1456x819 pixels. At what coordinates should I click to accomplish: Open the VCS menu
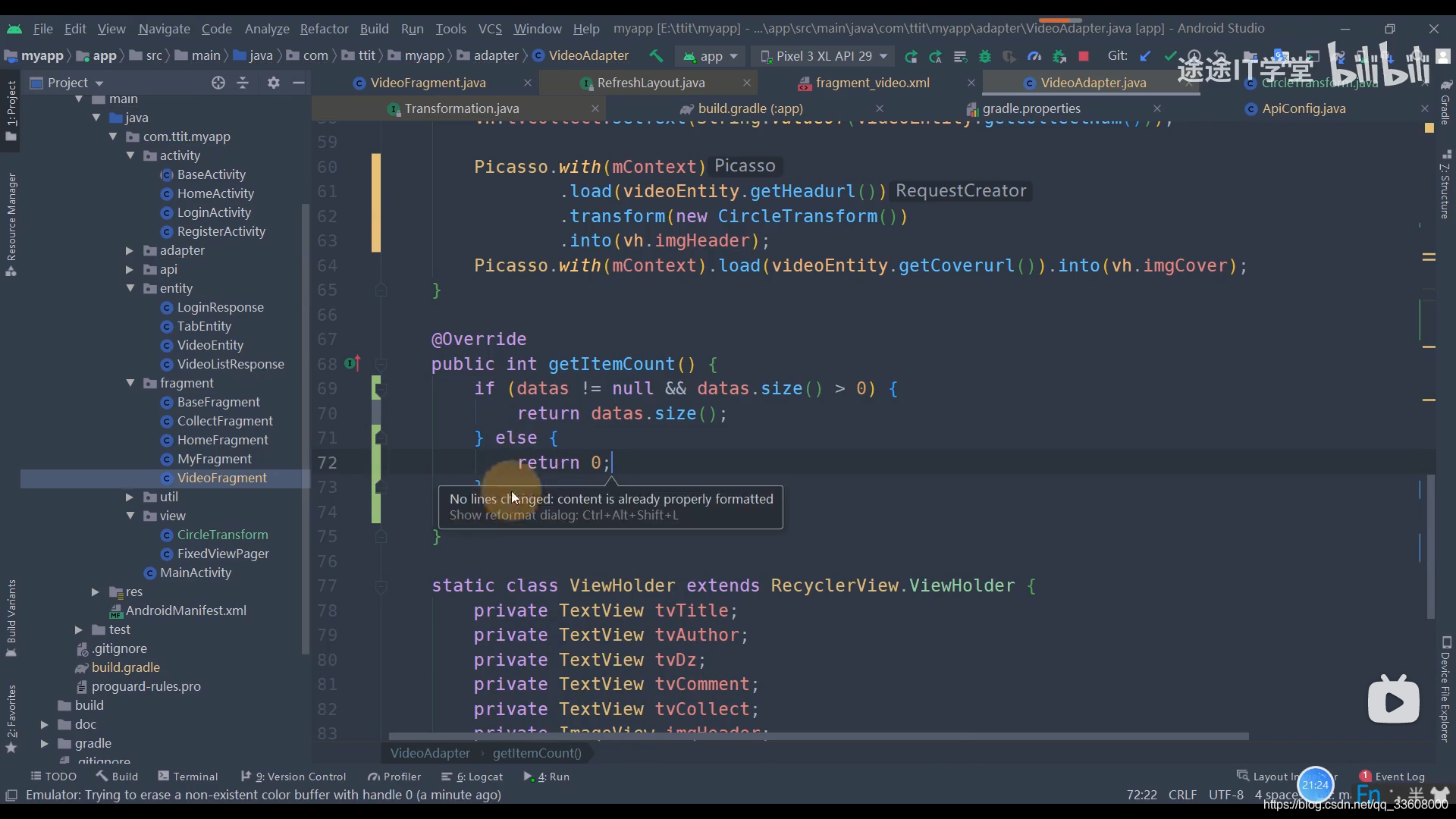coord(490,29)
